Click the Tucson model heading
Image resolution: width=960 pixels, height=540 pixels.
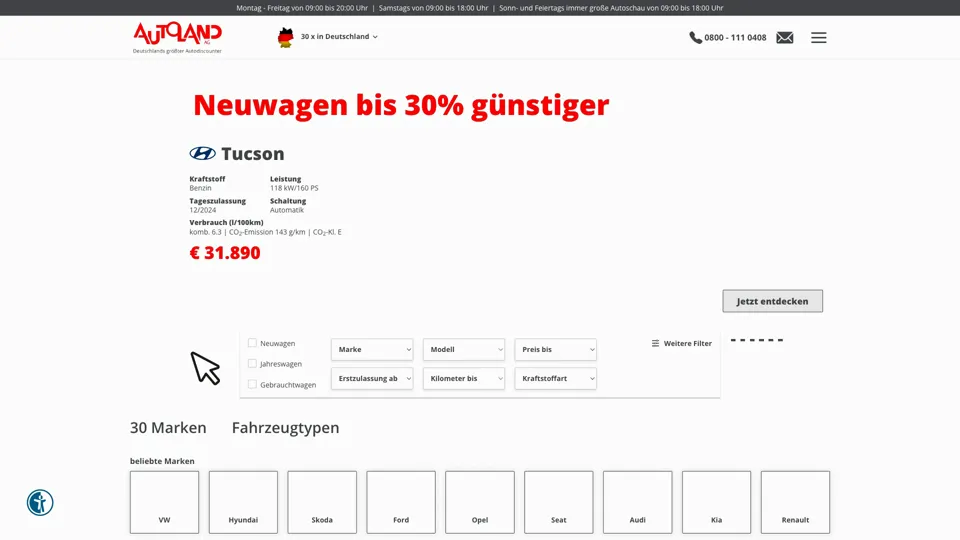(x=253, y=154)
